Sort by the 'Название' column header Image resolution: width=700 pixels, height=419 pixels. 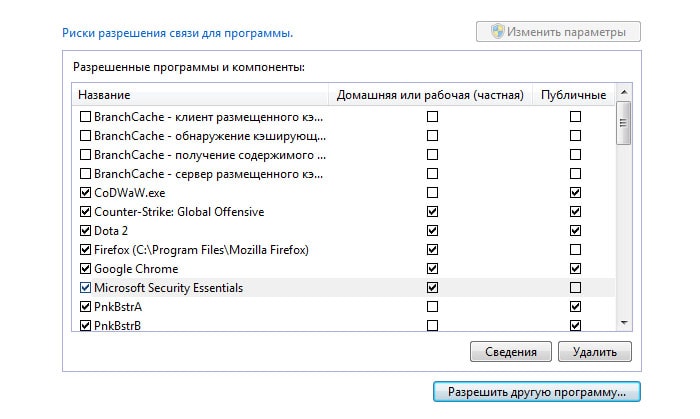pos(200,95)
